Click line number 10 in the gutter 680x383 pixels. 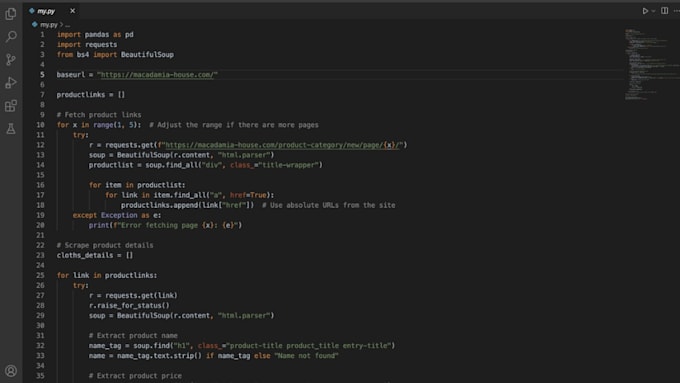[x=40, y=125]
